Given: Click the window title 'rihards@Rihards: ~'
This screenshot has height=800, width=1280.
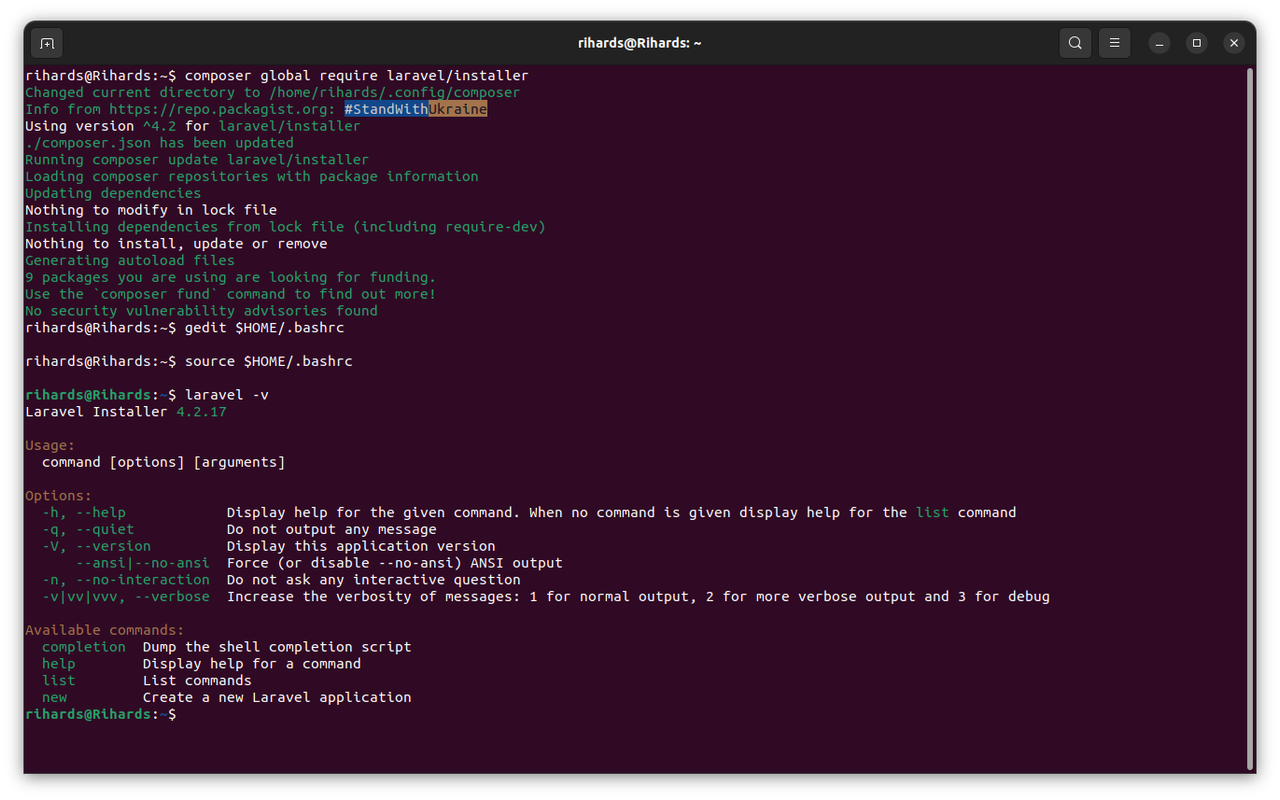Looking at the screenshot, I should point(640,43).
